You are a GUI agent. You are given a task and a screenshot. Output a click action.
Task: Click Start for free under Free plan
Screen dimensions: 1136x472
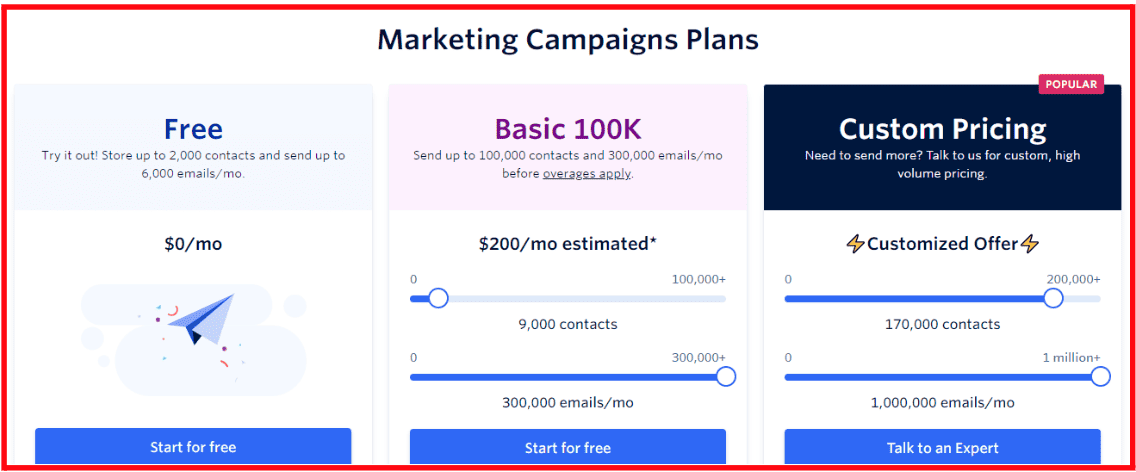pyautogui.click(x=193, y=447)
